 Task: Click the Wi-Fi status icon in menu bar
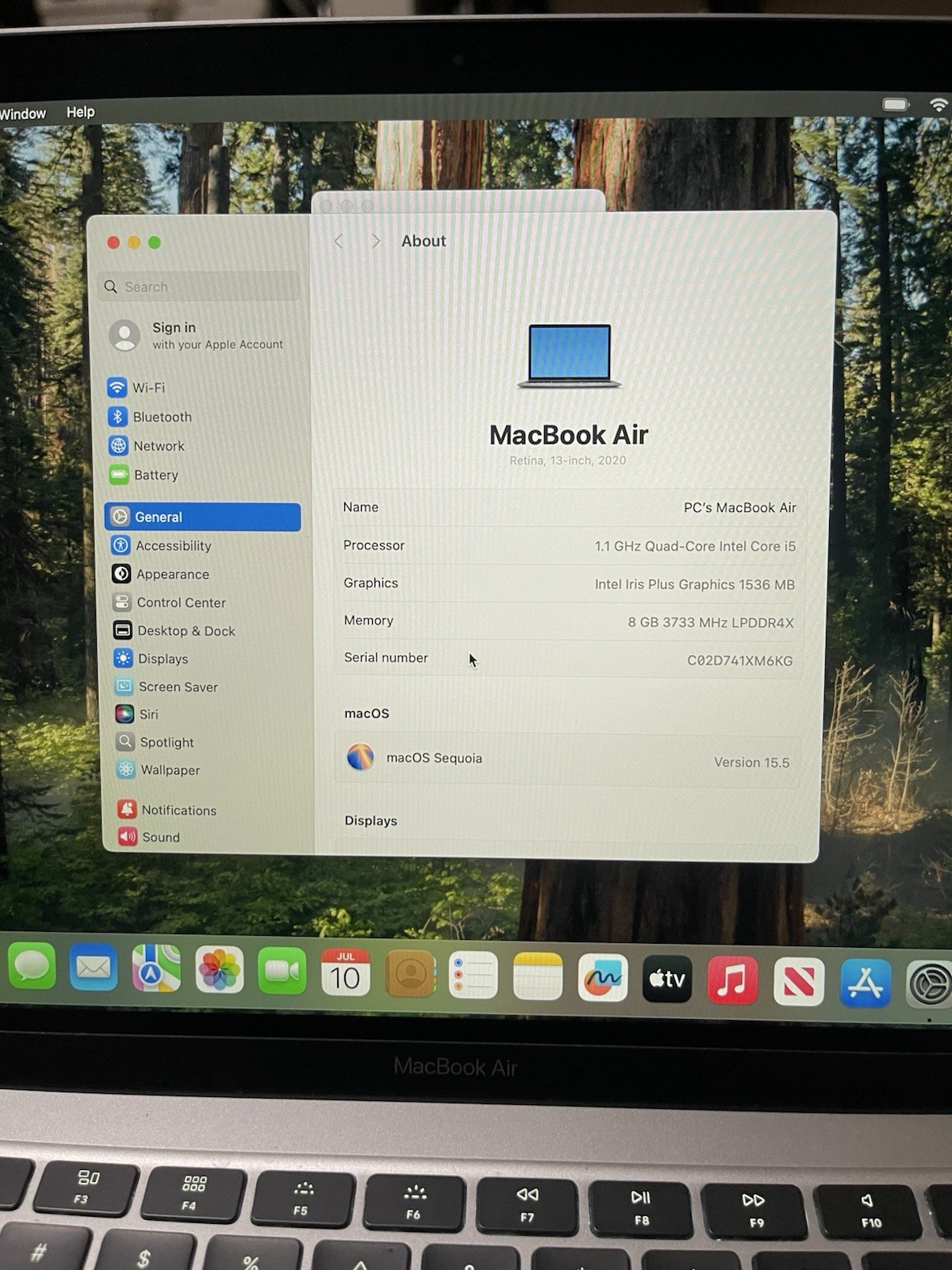click(939, 105)
